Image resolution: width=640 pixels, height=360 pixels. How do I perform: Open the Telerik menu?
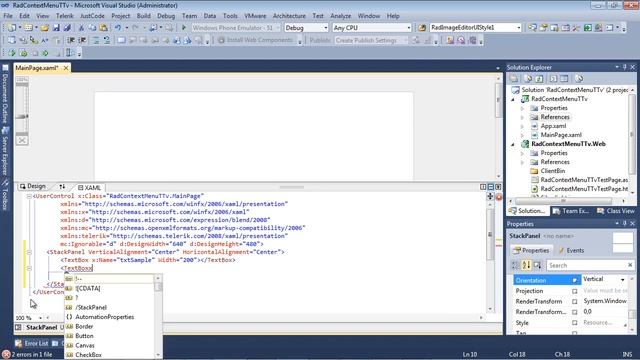click(64, 16)
